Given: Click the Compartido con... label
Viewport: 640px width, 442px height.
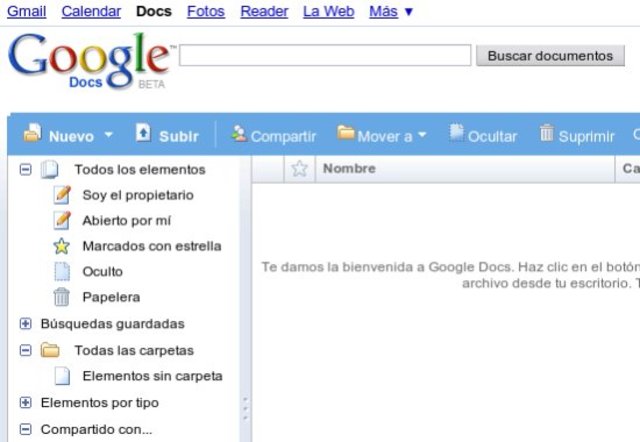Looking at the screenshot, I should 96,429.
